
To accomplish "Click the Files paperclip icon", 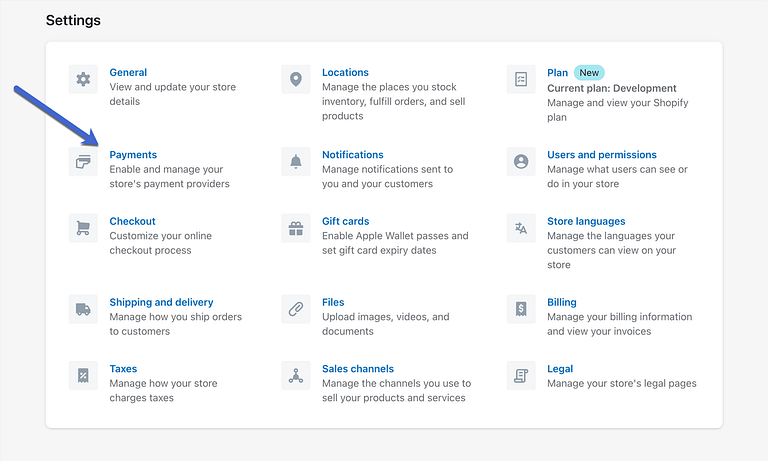I will click(x=296, y=309).
